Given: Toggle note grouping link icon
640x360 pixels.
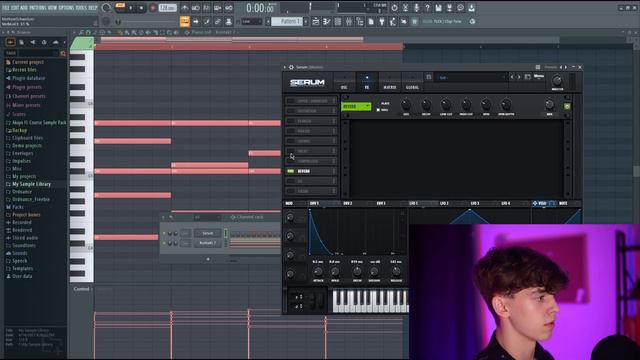Looking at the screenshot, I should click(x=218, y=21).
